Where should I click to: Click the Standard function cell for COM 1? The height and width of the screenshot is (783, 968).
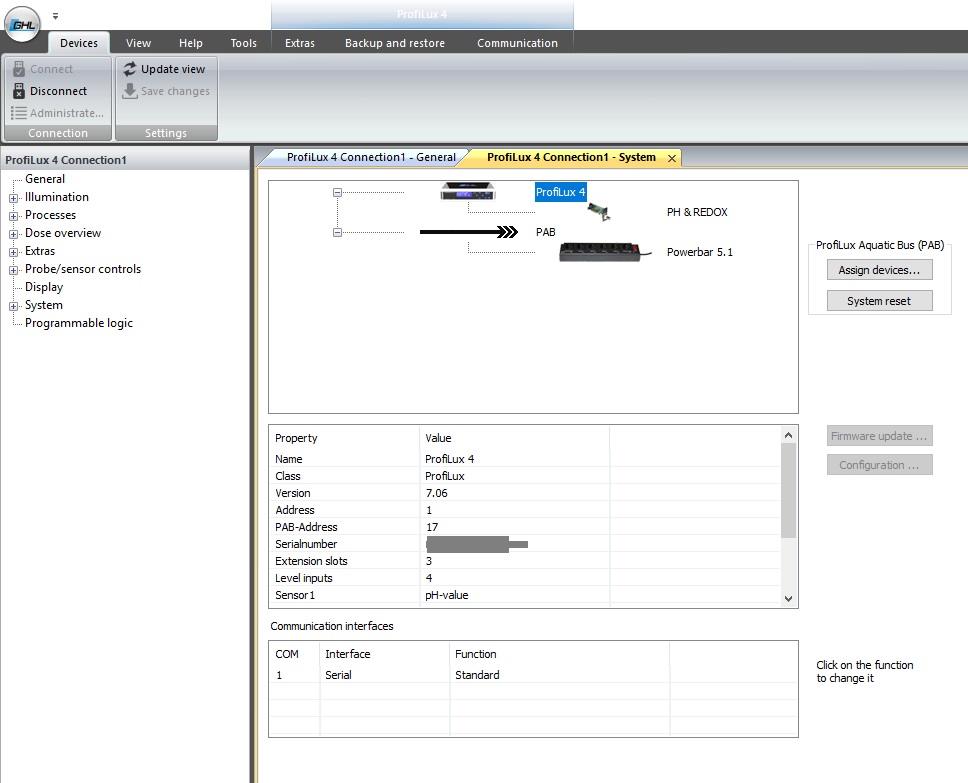pyautogui.click(x=477, y=675)
